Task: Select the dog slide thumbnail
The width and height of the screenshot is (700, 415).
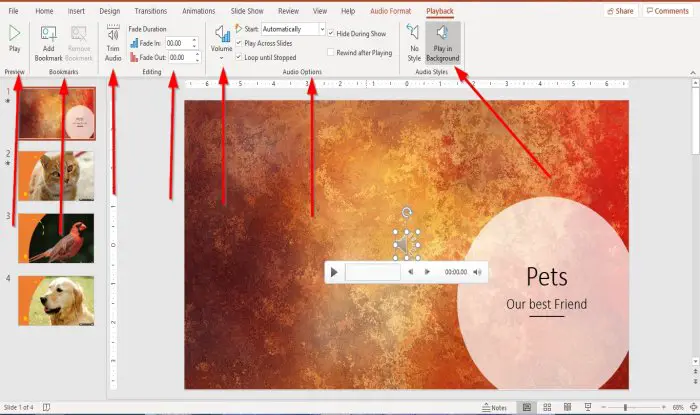Action: [x=56, y=301]
